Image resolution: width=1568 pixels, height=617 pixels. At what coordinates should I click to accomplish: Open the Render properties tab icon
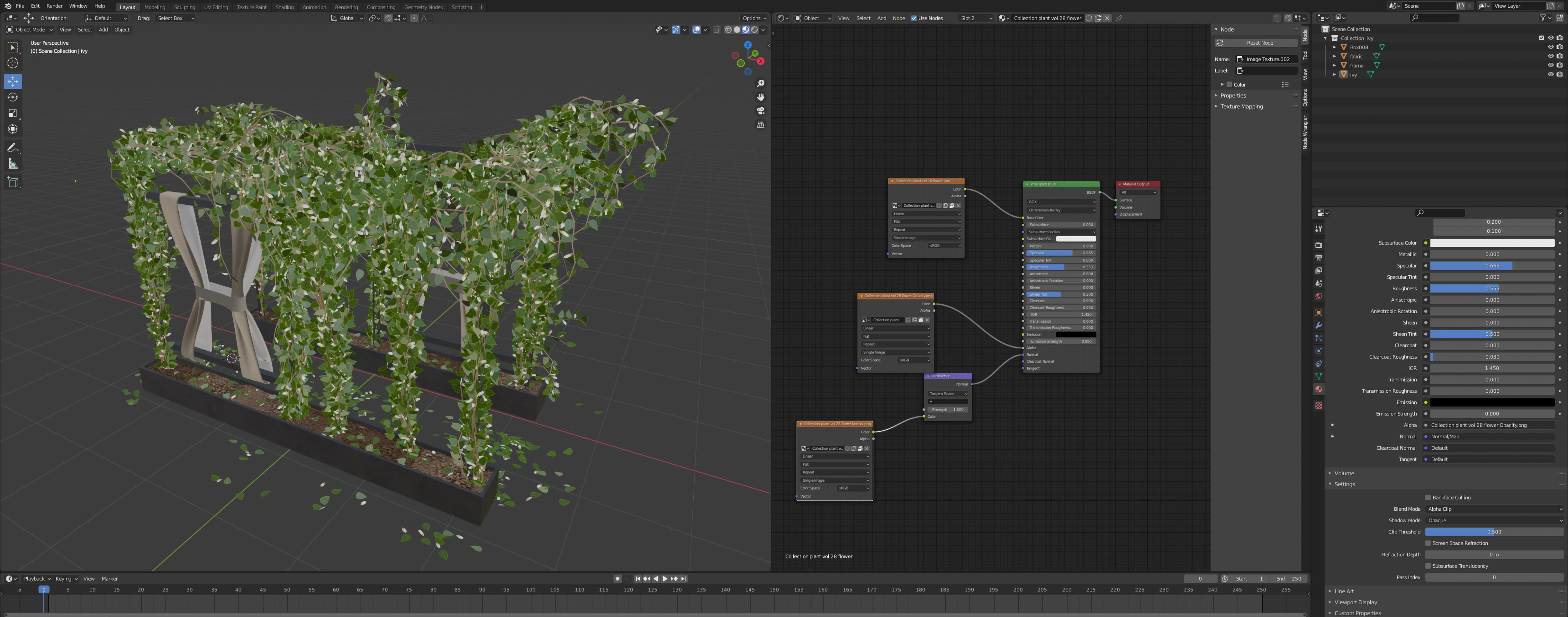point(1319,245)
